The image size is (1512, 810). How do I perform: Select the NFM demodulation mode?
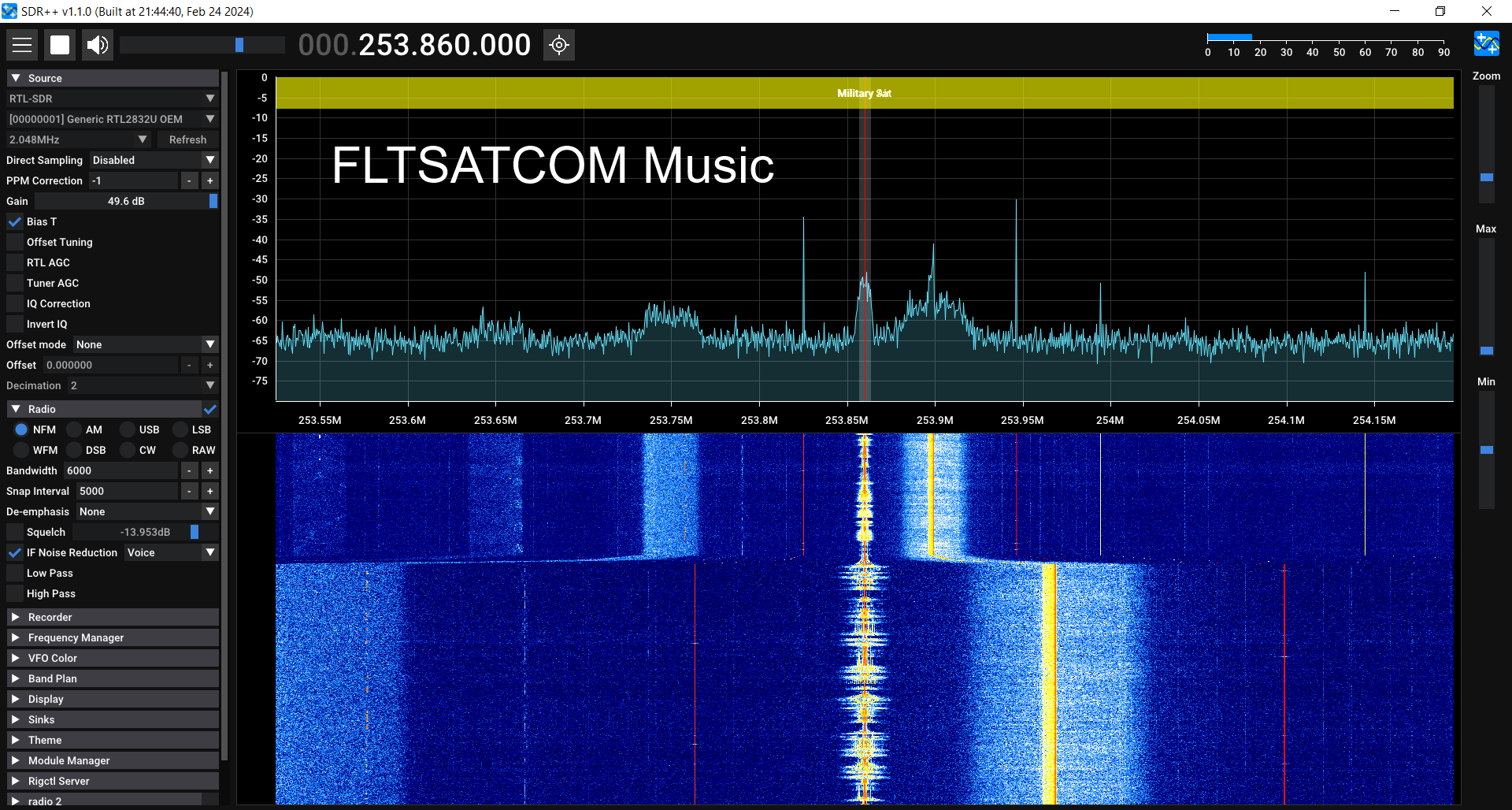click(21, 429)
